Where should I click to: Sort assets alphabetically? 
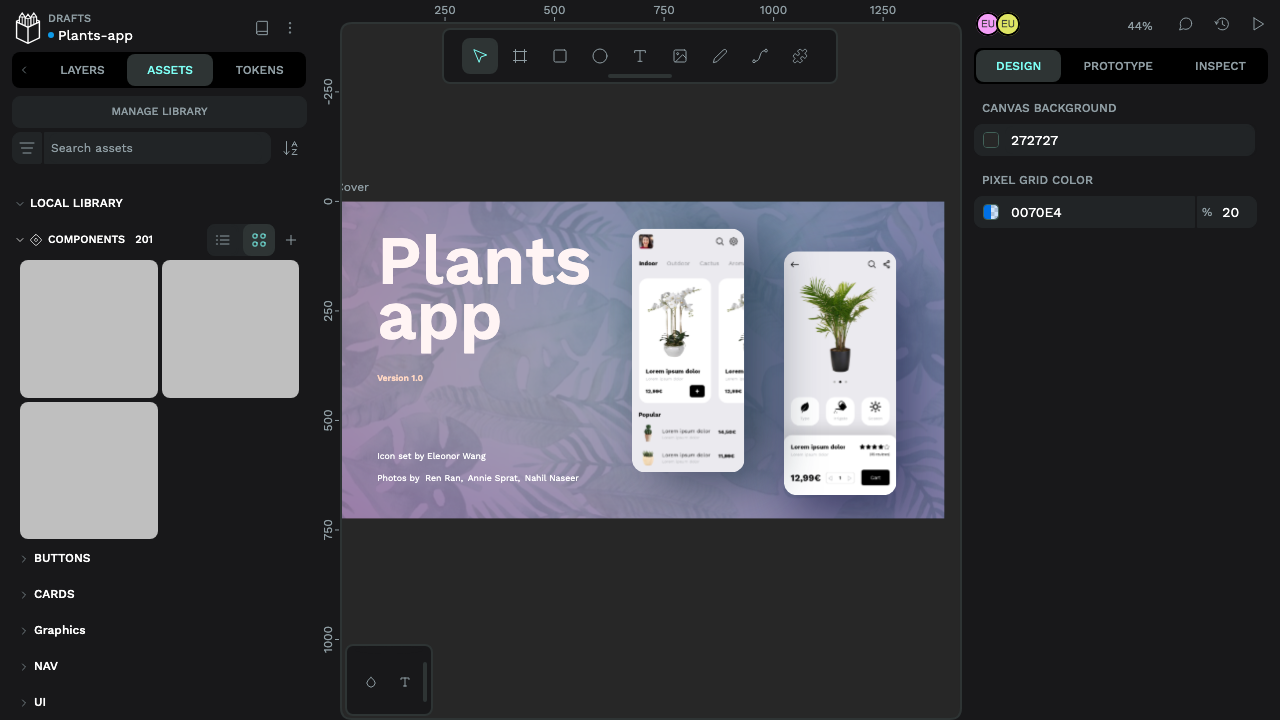point(291,148)
